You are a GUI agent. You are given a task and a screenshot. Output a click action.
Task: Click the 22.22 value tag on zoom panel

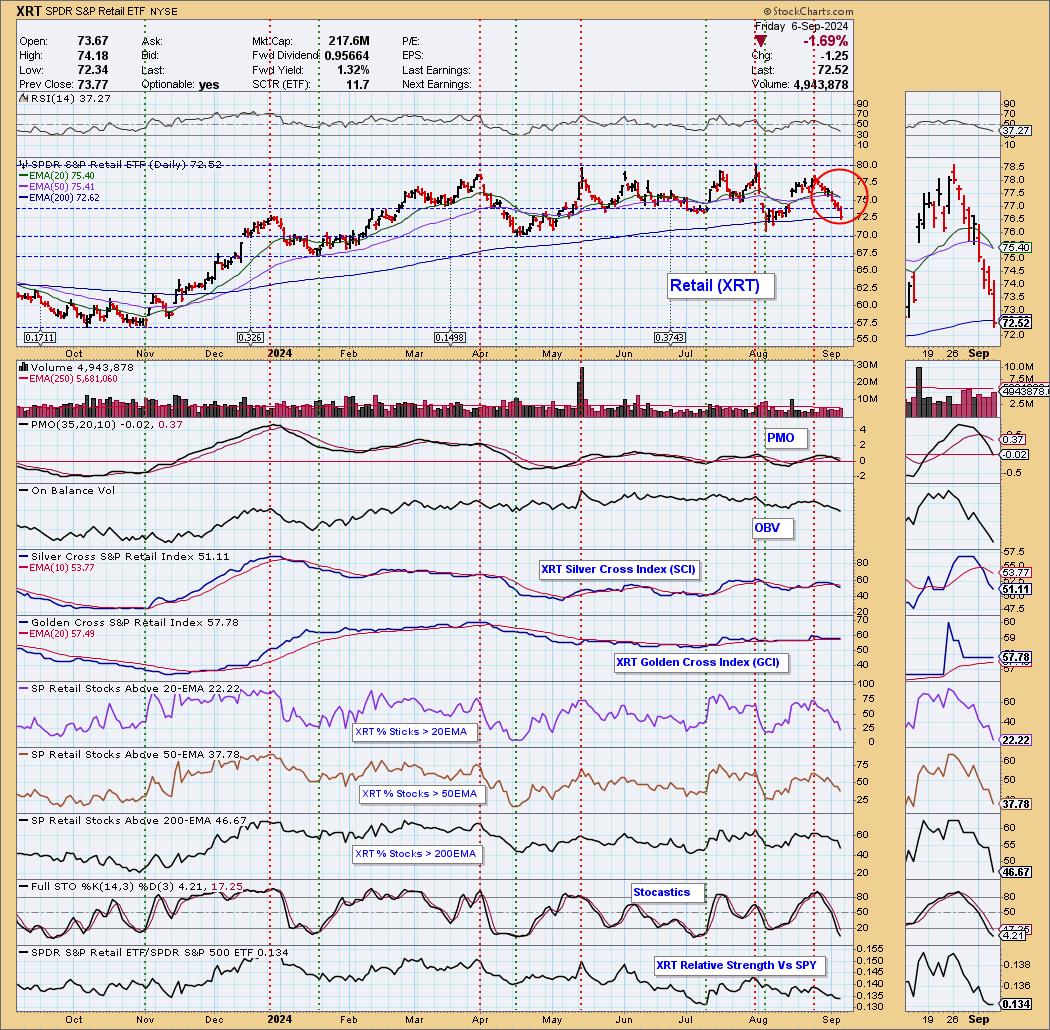tap(1015, 739)
